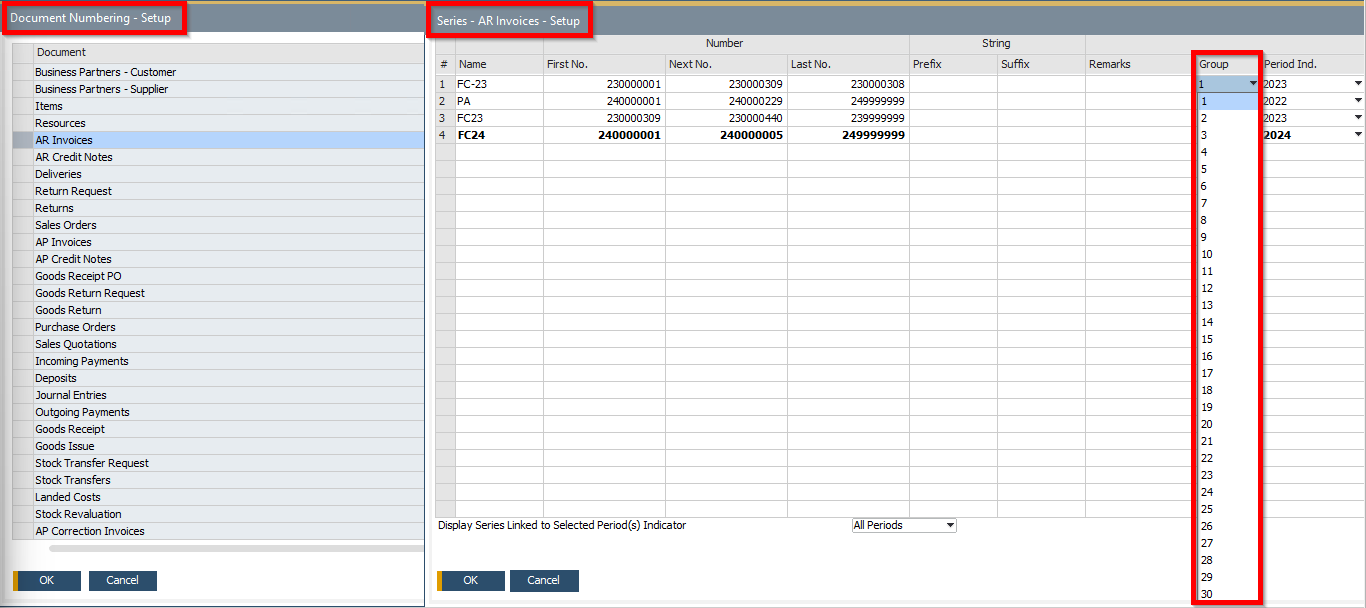
Task: Open Period Ind. dropdown for FC24 row
Action: [1357, 135]
